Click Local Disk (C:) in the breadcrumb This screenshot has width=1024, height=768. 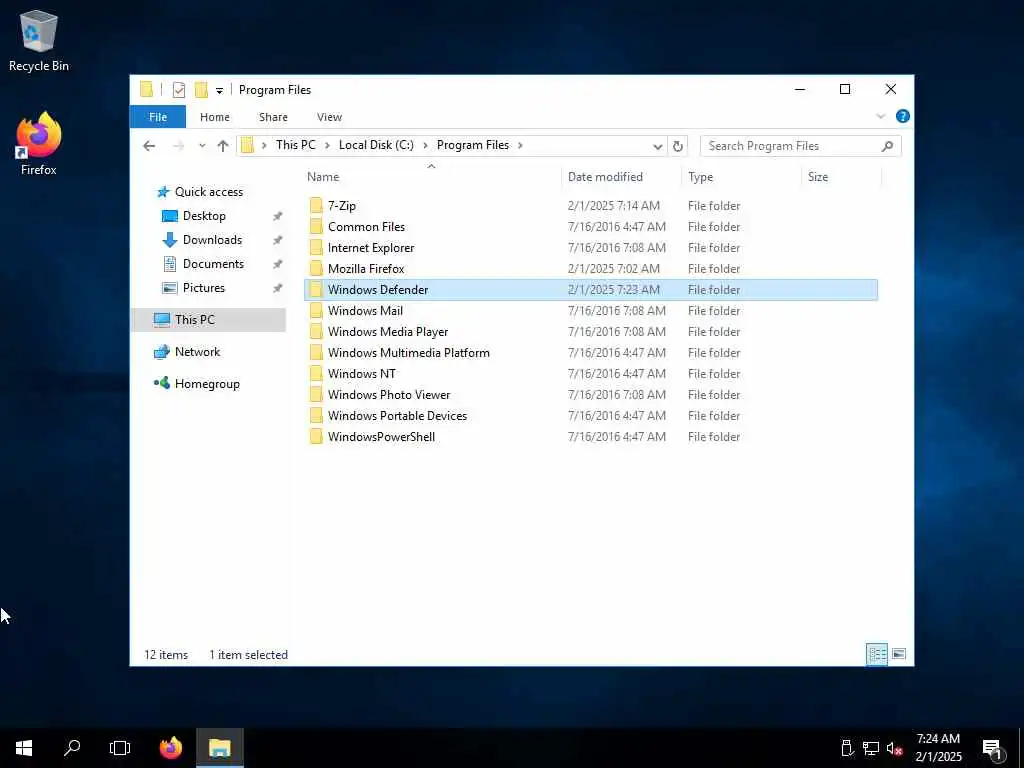[376, 145]
